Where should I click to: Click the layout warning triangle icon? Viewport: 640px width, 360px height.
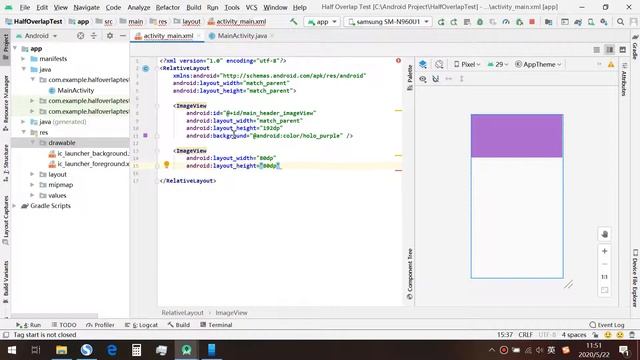click(611, 64)
